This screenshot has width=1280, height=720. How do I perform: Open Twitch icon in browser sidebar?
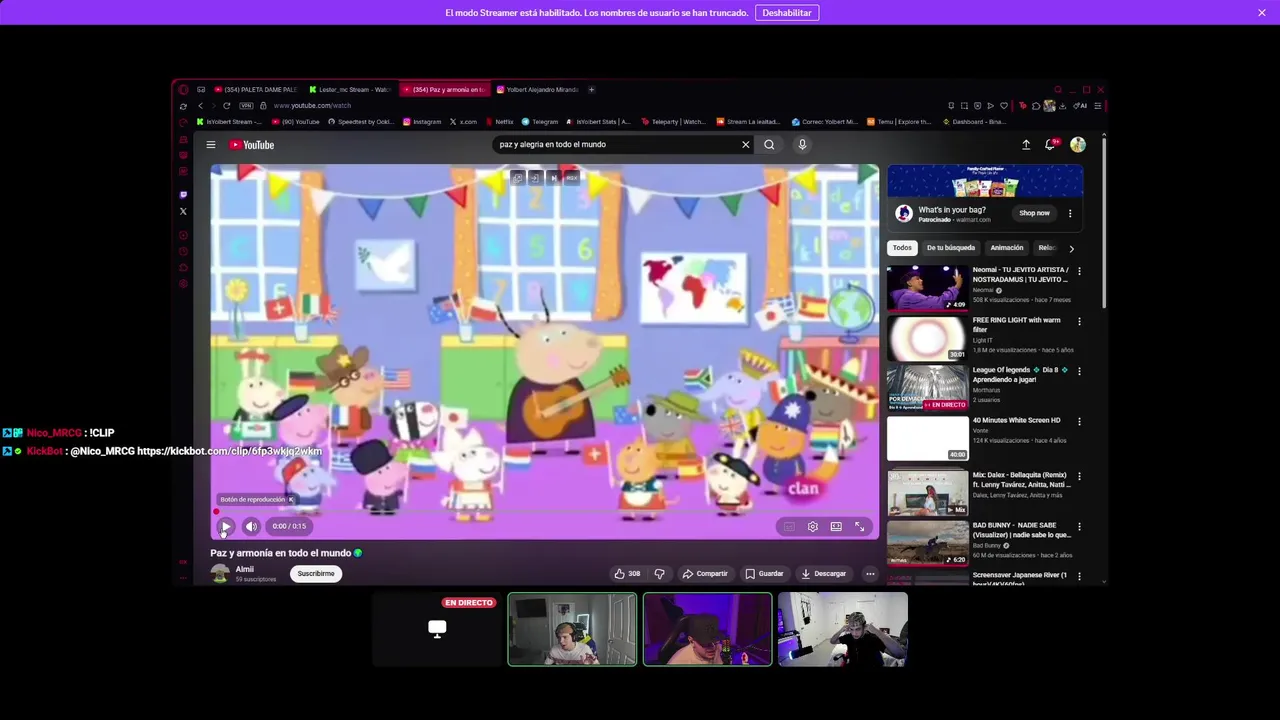pyautogui.click(x=183, y=195)
